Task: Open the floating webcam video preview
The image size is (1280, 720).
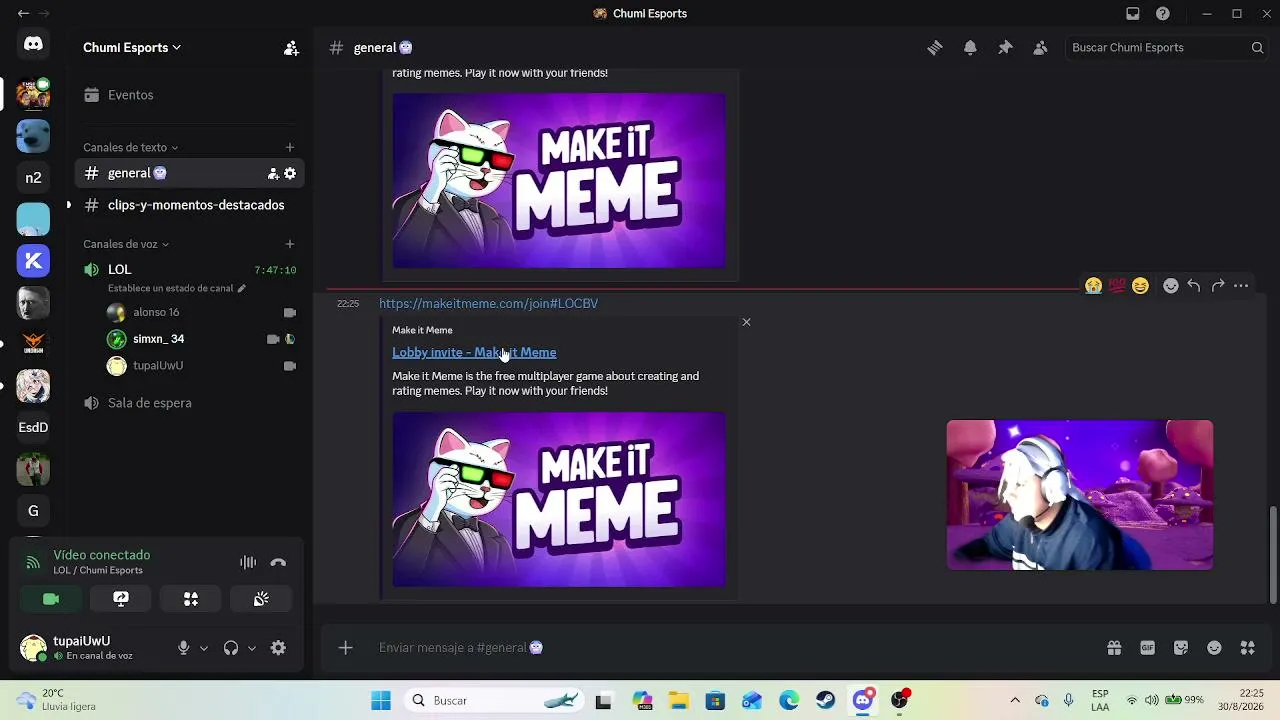Action: [1080, 495]
